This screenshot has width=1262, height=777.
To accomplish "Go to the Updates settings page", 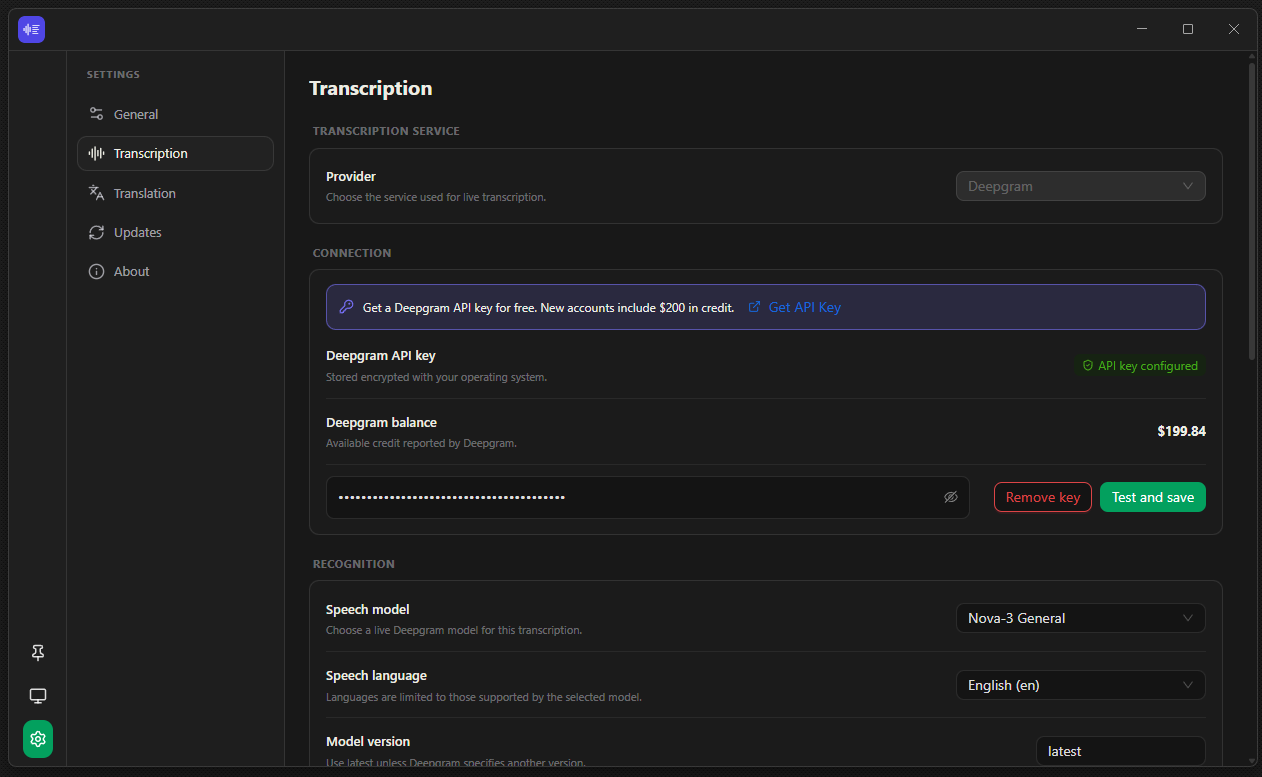I will coord(175,232).
